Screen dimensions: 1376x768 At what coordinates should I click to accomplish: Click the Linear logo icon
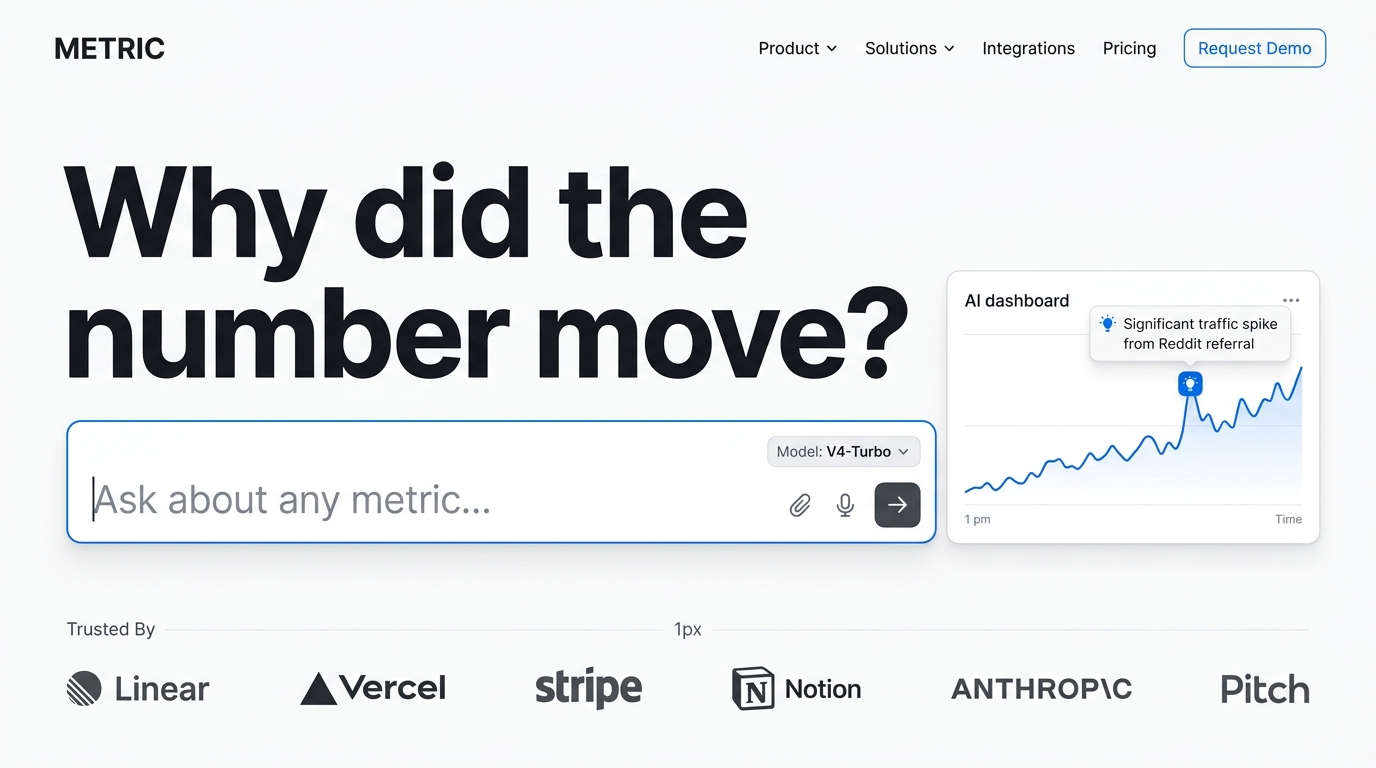84,689
